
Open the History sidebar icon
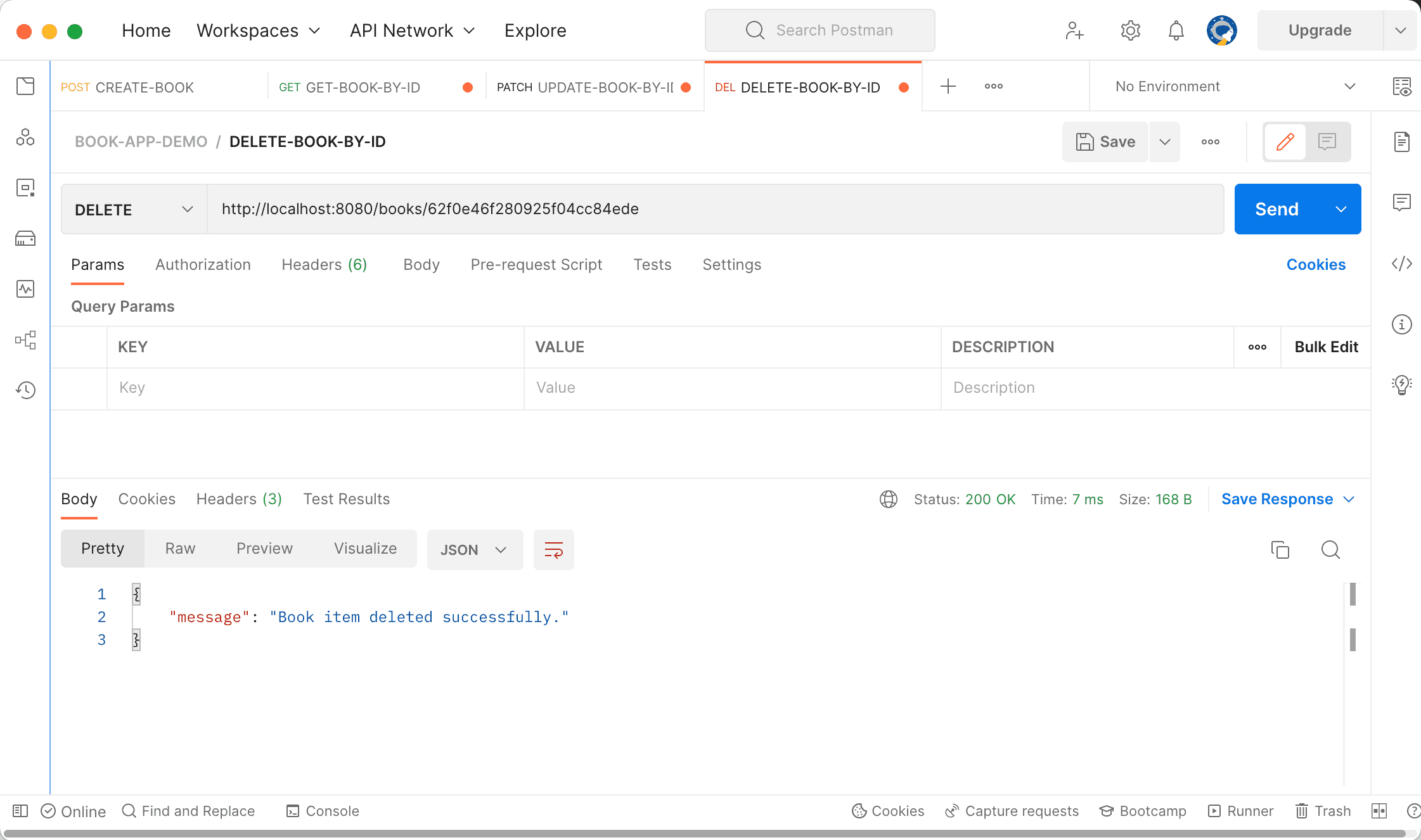pyautogui.click(x=25, y=390)
